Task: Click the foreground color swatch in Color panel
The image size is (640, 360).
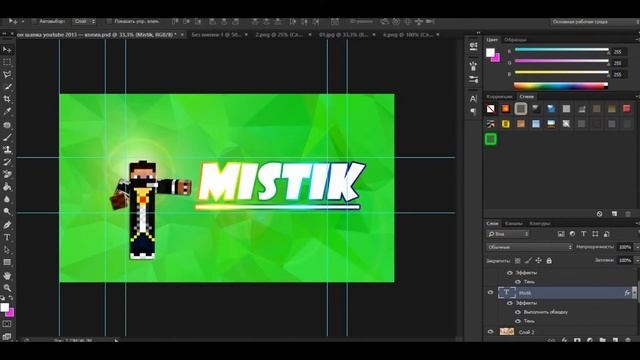Action: click(x=490, y=52)
